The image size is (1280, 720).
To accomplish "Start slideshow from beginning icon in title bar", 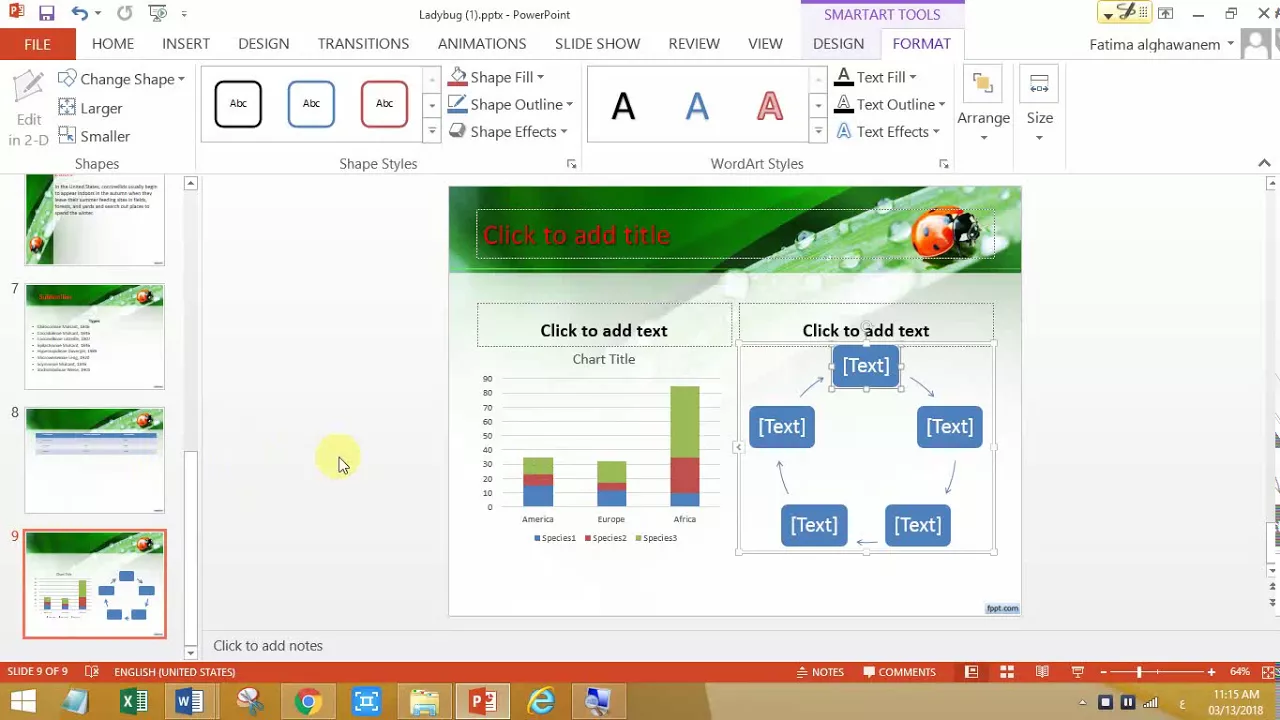I will 156,14.
